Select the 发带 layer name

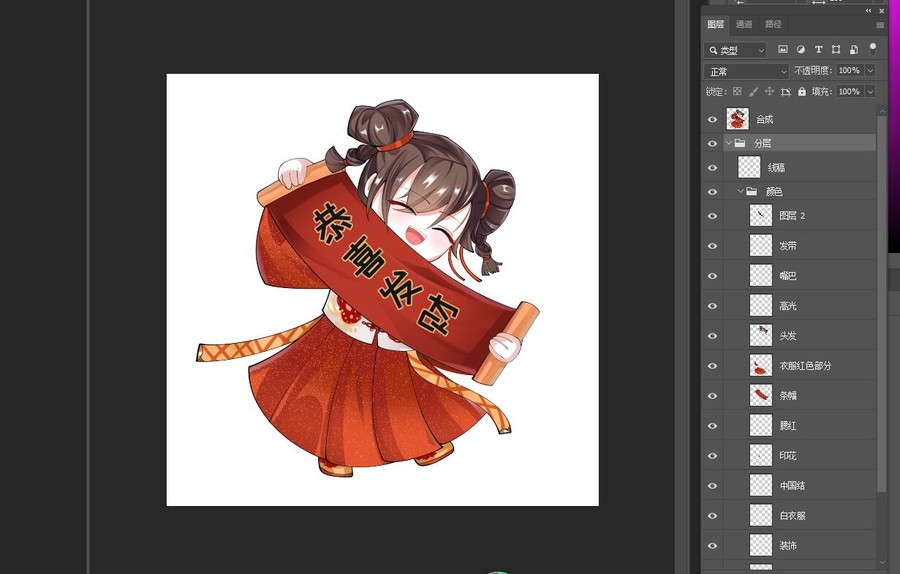click(788, 246)
